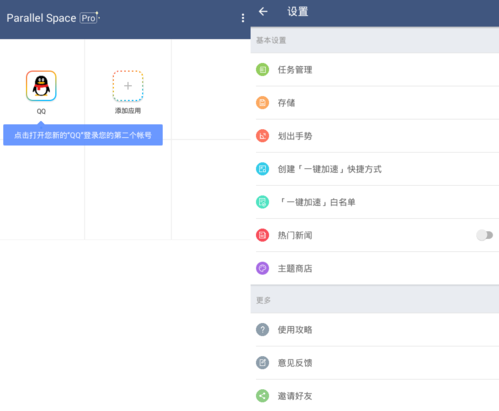The width and height of the screenshot is (499, 411).
Task: Click the orange 存储 icon
Action: (x=262, y=103)
